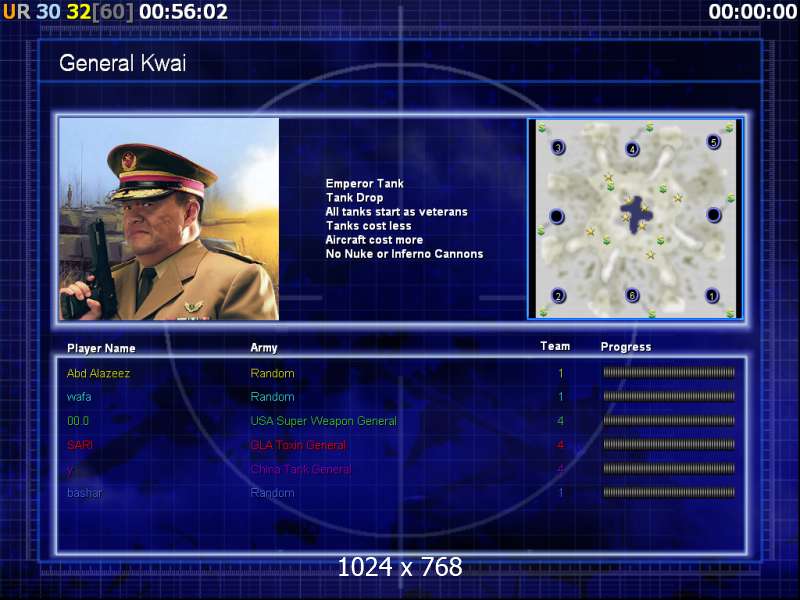The height and width of the screenshot is (600, 800).
Task: Click "USA Super Weapon General" army text
Action: coord(323,421)
